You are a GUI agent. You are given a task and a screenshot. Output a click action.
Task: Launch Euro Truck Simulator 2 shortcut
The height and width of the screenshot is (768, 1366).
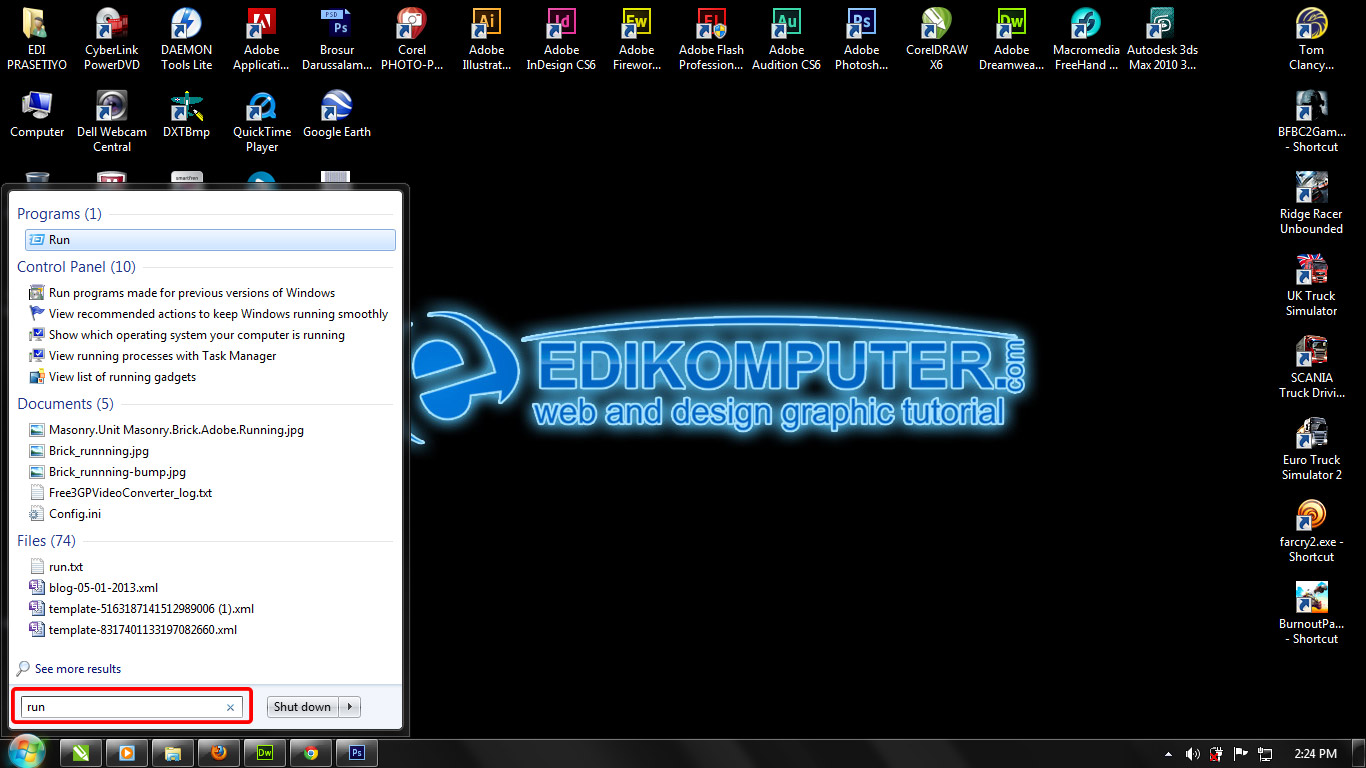click(1311, 449)
